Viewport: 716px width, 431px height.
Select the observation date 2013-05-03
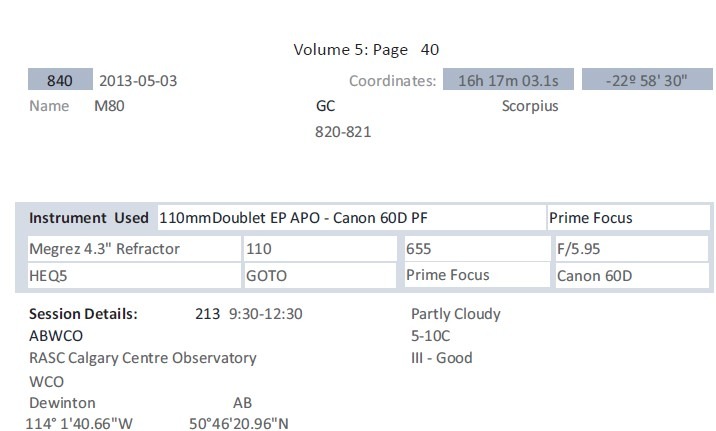pyautogui.click(x=137, y=81)
